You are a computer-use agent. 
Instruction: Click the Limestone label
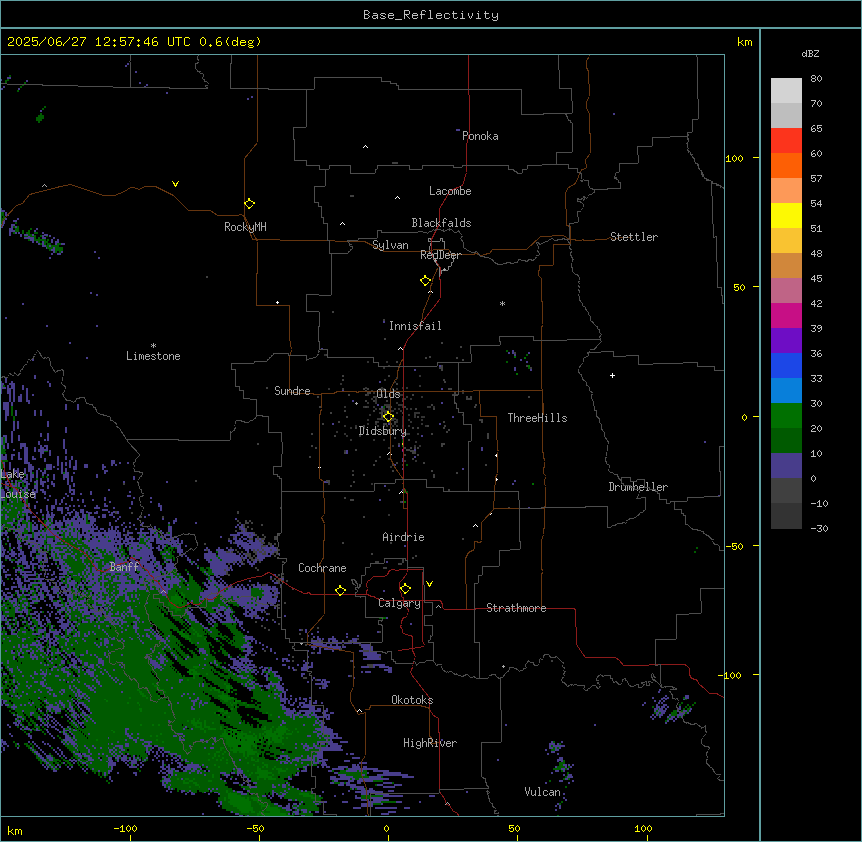point(153,356)
